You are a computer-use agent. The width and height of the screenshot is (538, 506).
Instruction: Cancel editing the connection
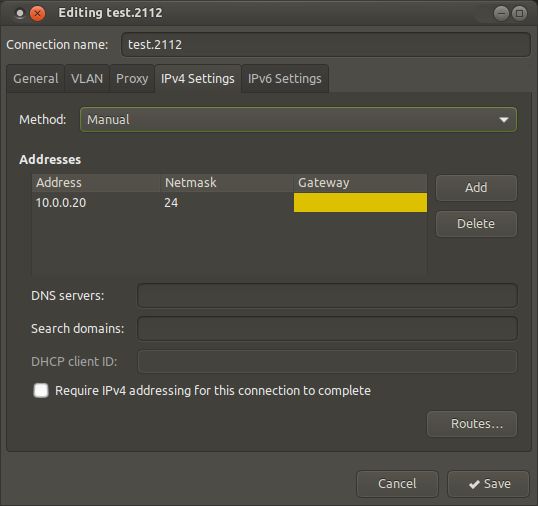397,484
